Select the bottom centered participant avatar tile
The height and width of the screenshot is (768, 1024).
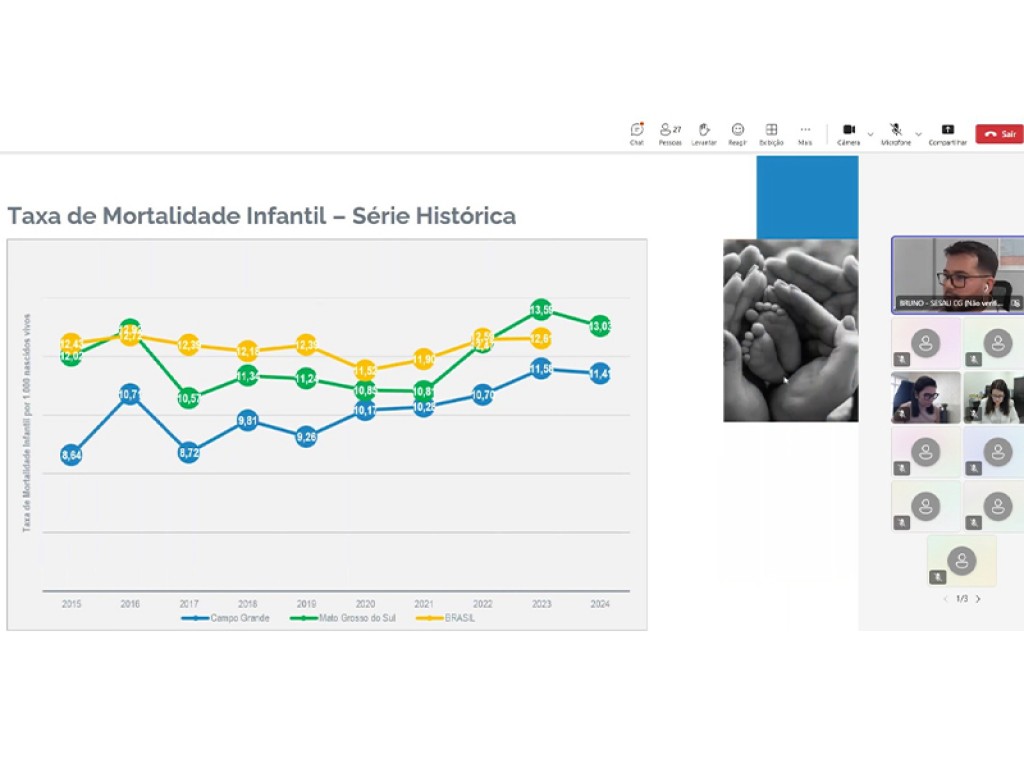tap(961, 560)
